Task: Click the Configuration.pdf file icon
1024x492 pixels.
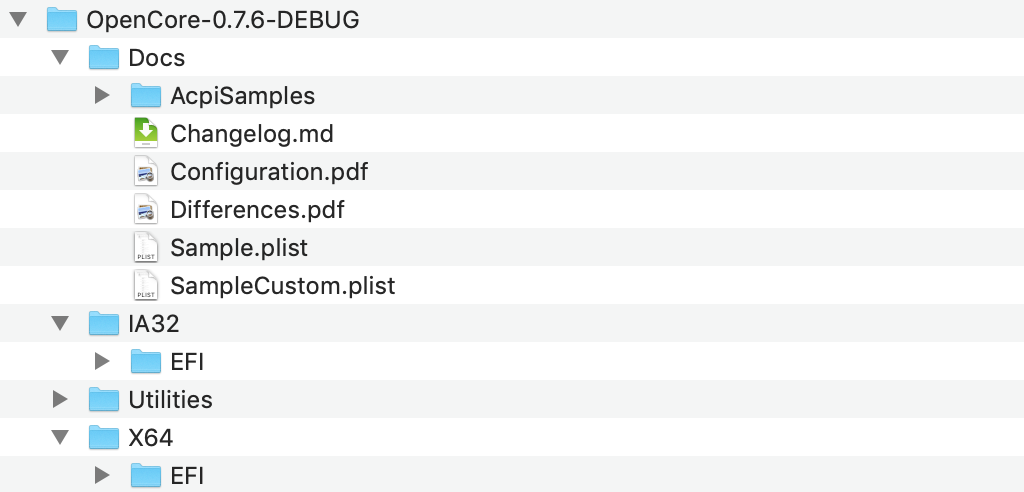Action: click(146, 172)
